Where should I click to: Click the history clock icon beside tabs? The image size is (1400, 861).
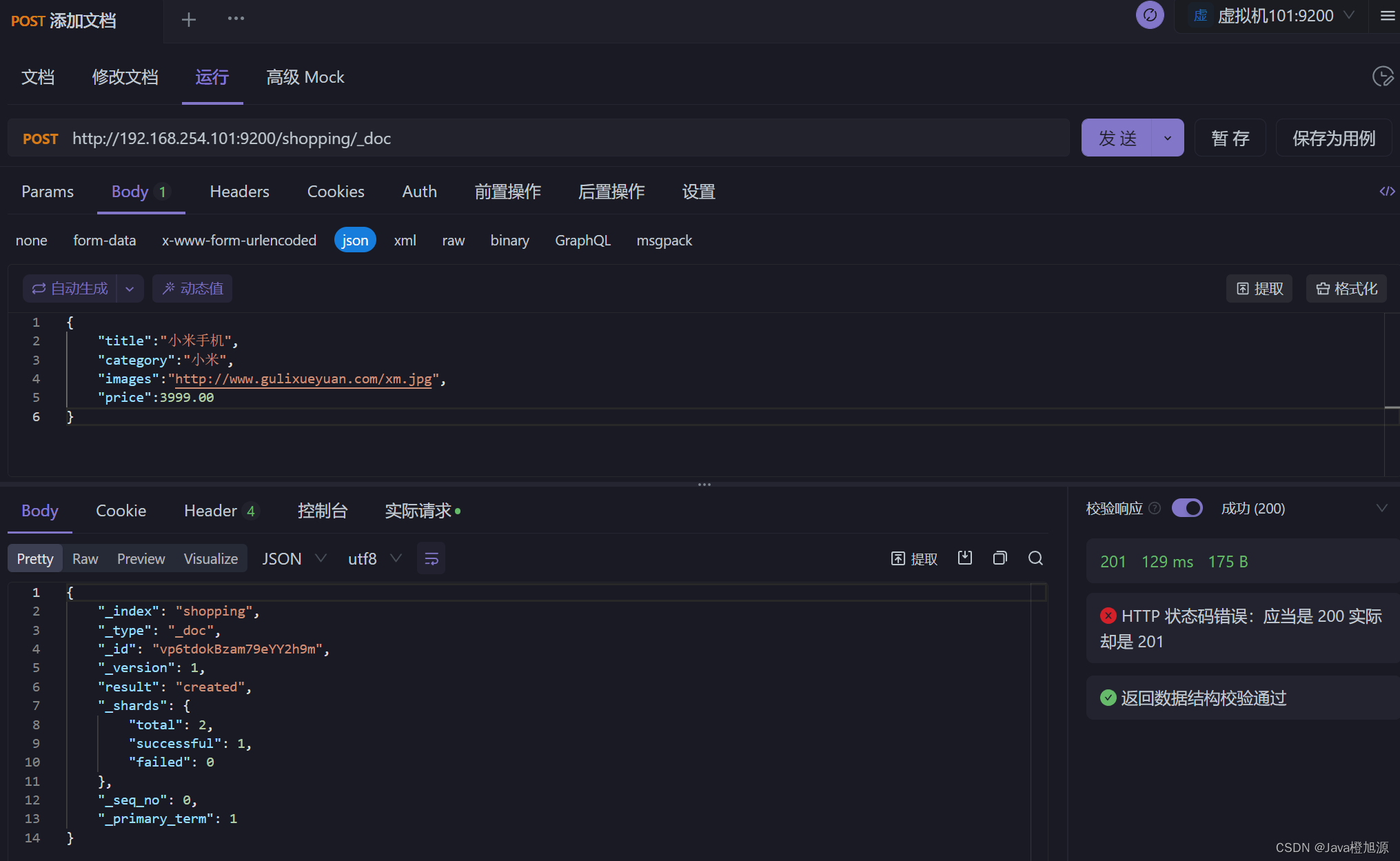pos(1383,77)
